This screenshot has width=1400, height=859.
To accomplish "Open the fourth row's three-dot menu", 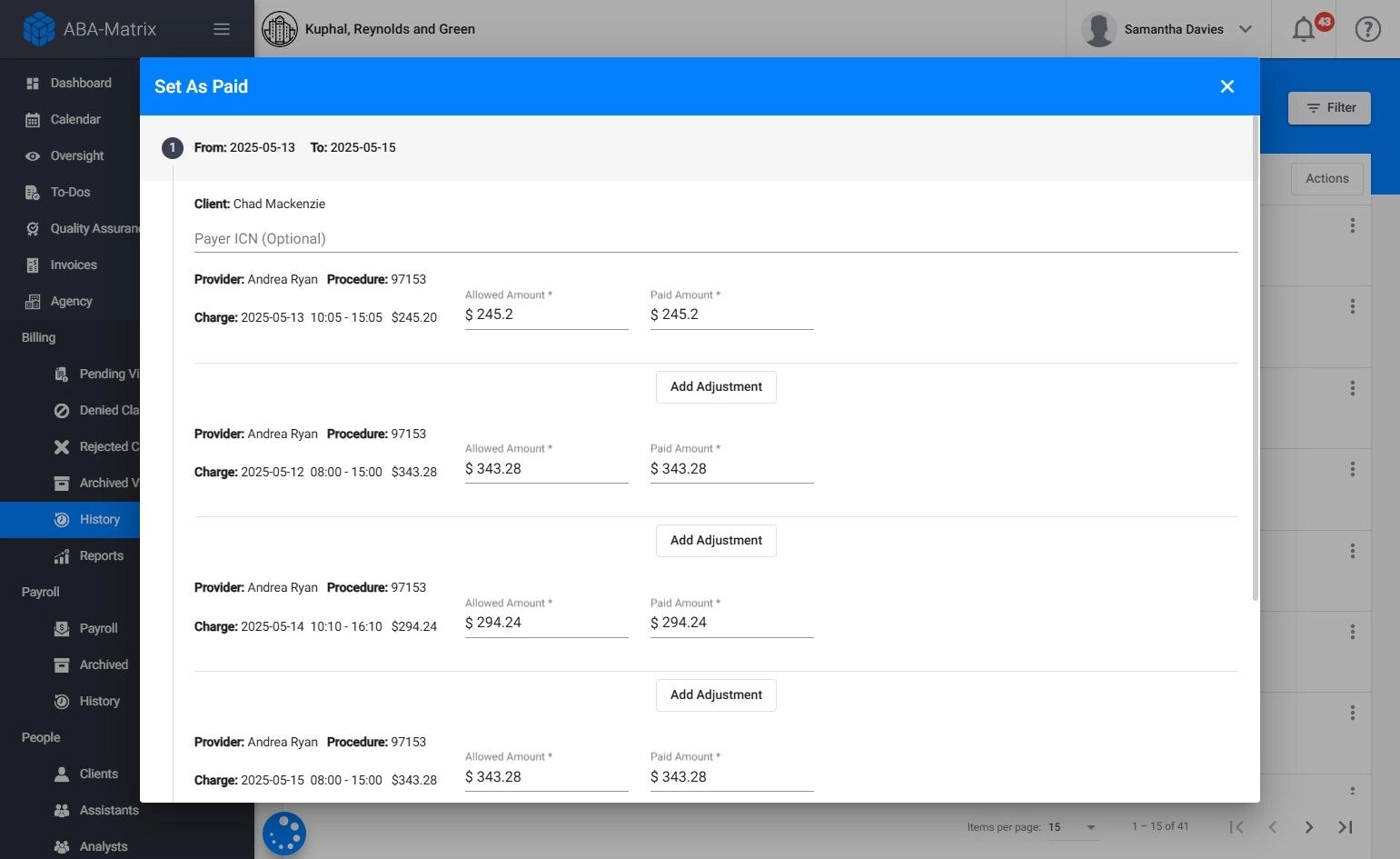I will point(1353,469).
